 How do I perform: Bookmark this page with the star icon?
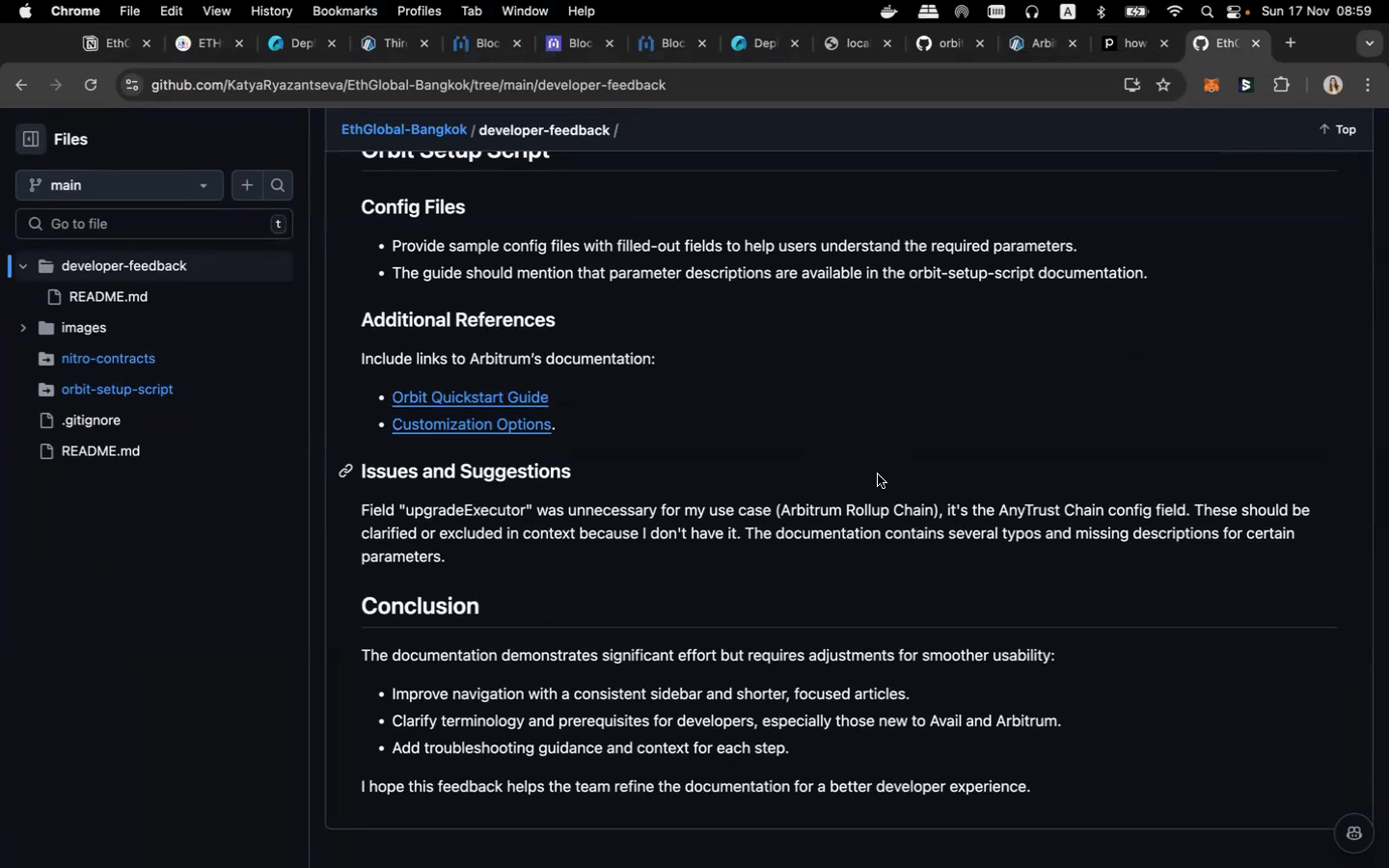[1164, 86]
